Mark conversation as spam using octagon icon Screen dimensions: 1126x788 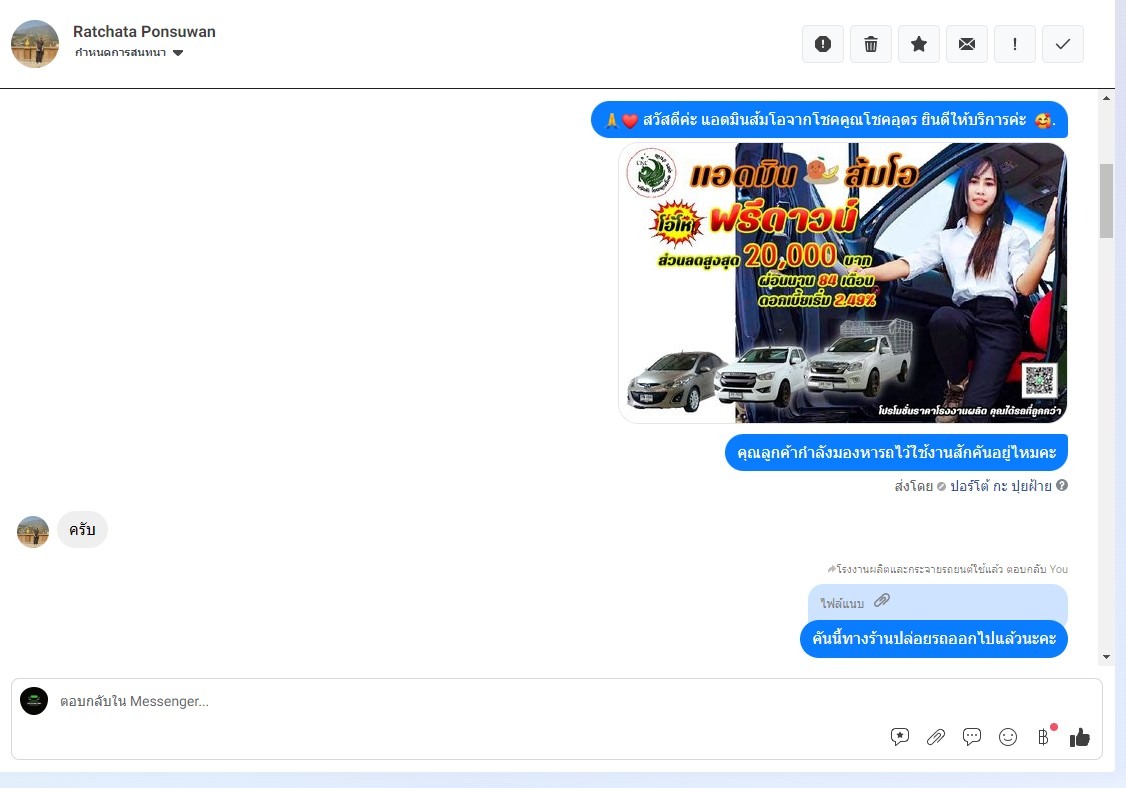click(x=823, y=44)
